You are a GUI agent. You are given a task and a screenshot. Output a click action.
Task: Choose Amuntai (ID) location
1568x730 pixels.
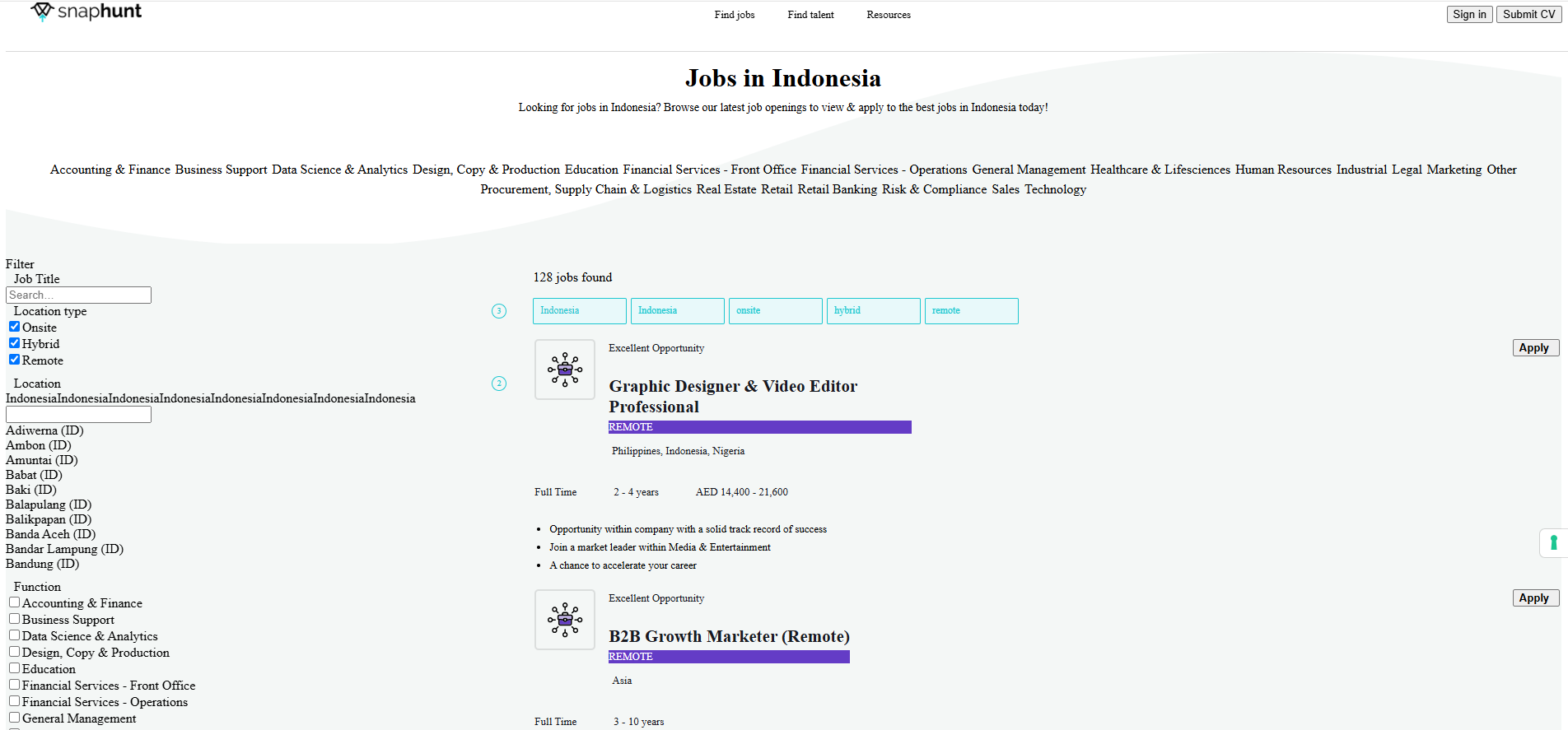pos(42,460)
